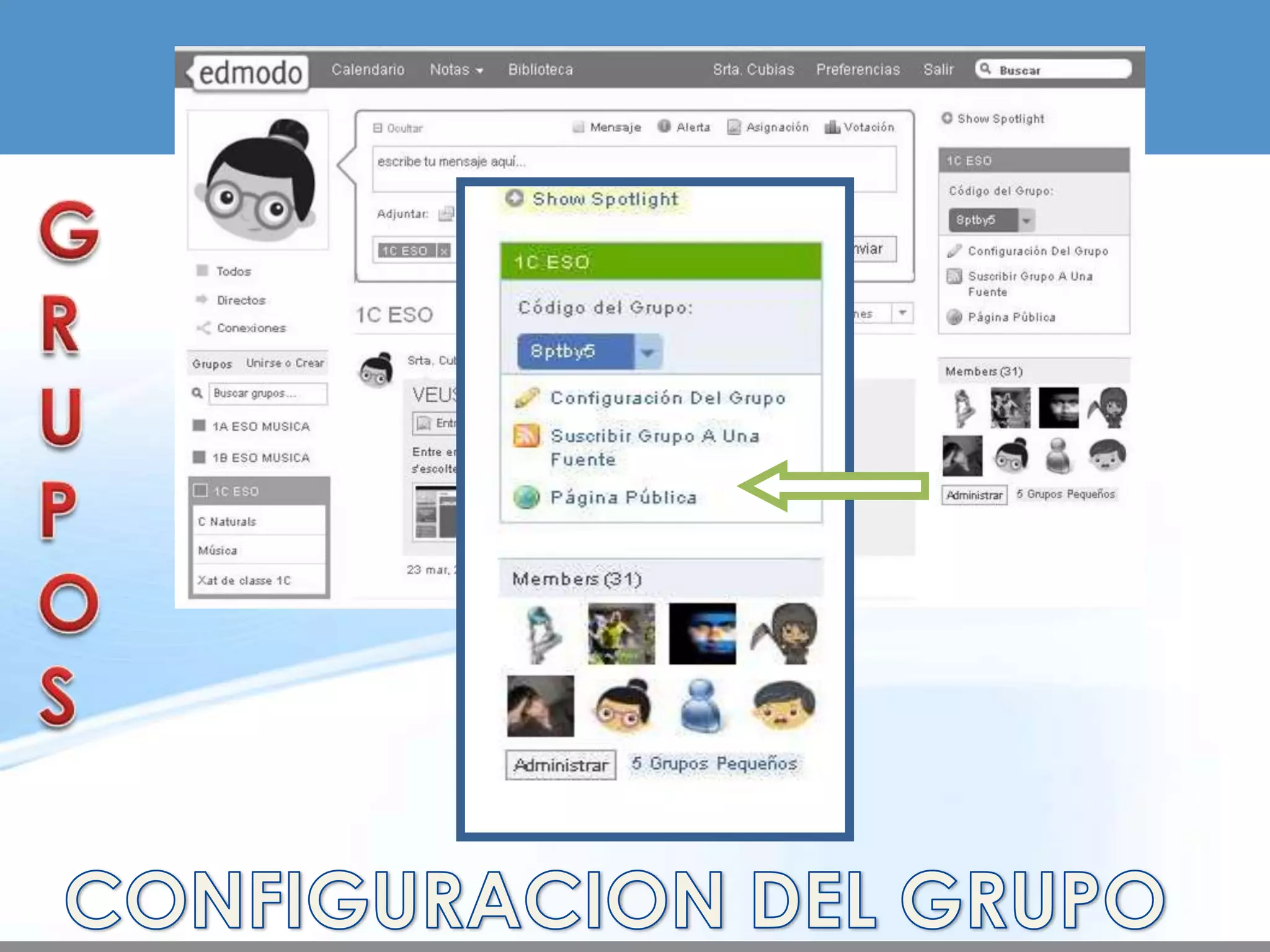The width and height of the screenshot is (1270, 952).
Task: Click the Asignación icon
Action: tap(734, 127)
